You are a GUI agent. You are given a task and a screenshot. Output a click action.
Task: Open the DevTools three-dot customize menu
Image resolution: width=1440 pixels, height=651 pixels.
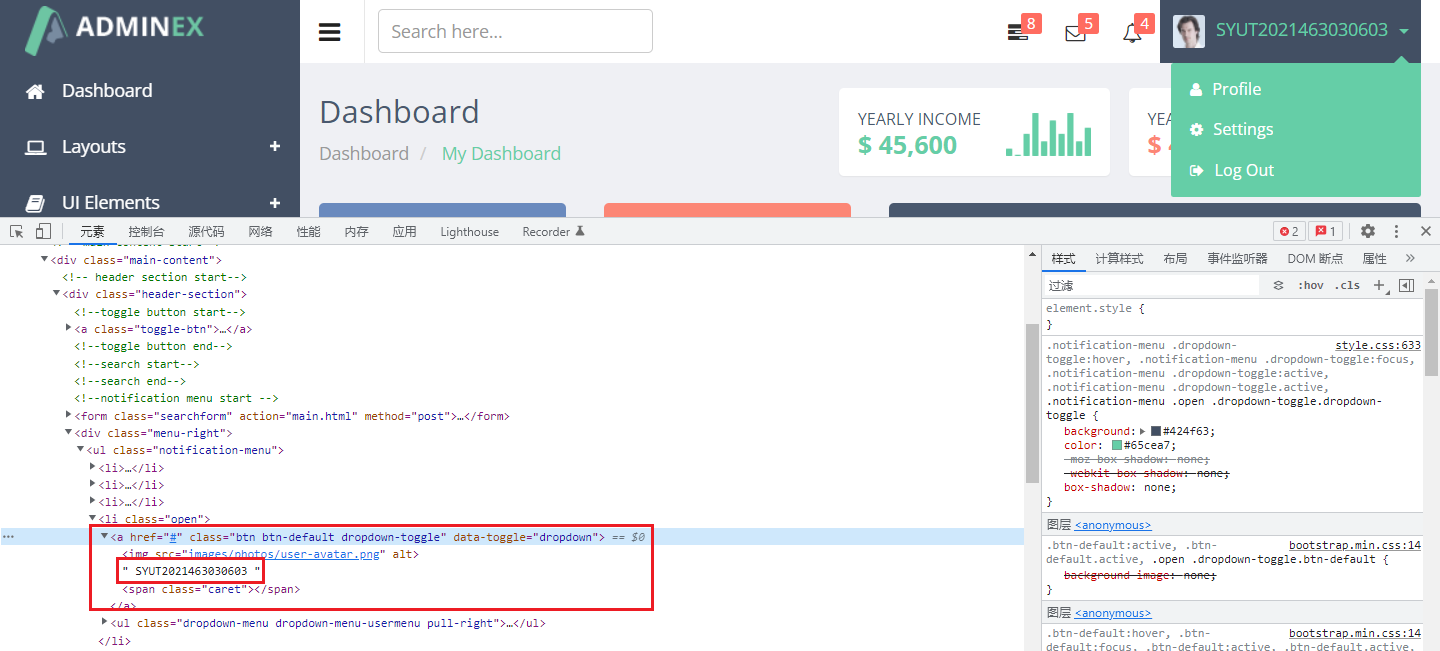pos(1397,231)
